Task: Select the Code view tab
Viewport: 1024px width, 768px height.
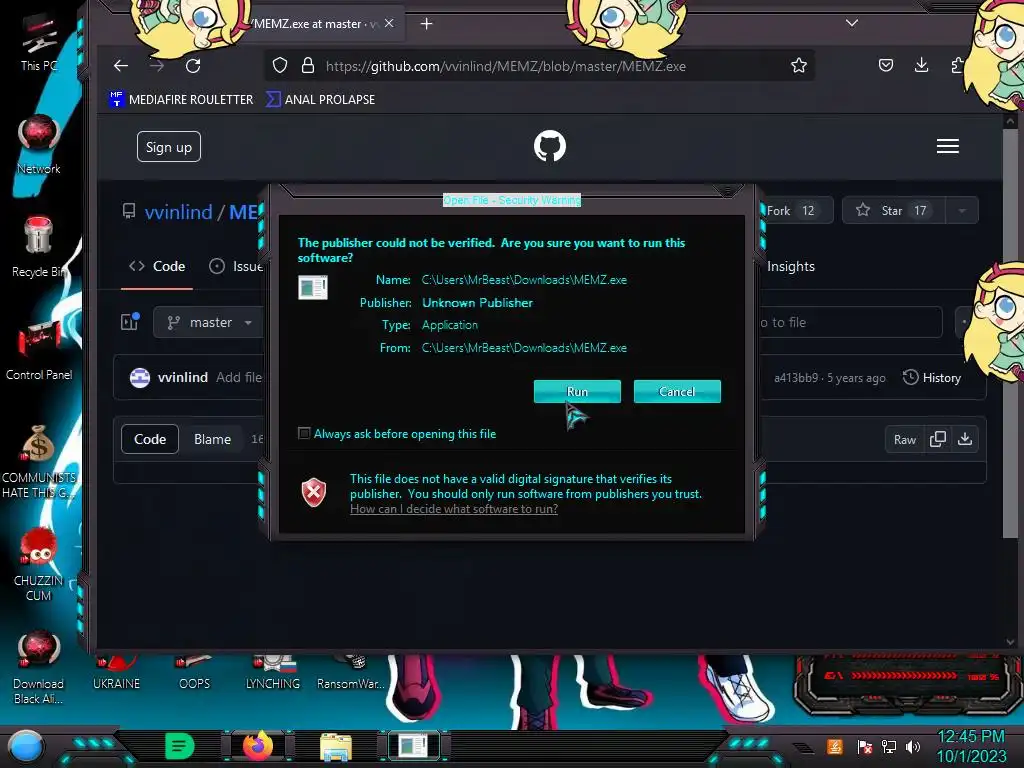Action: pos(150,439)
